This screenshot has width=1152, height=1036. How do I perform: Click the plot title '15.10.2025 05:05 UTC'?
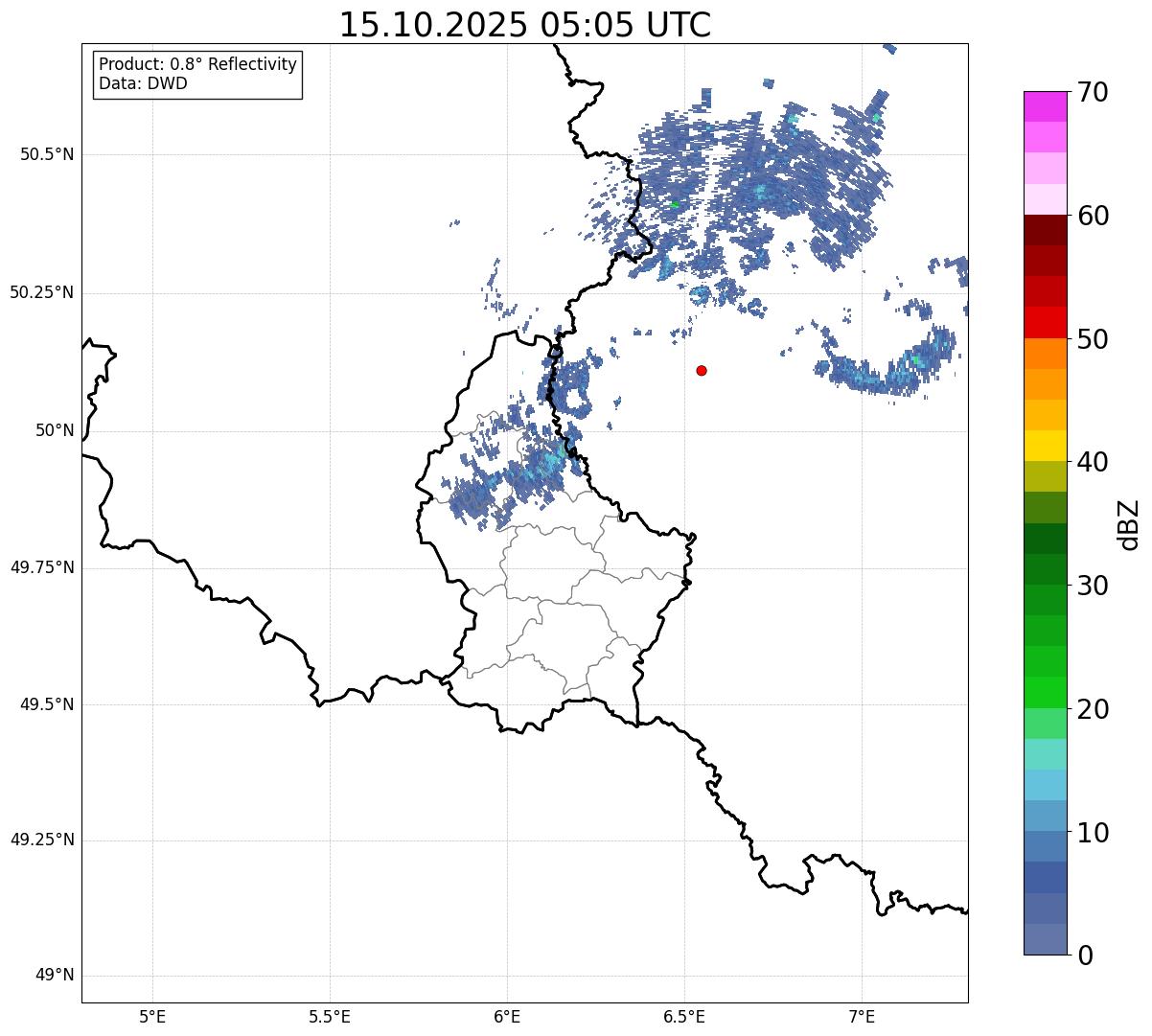525,25
